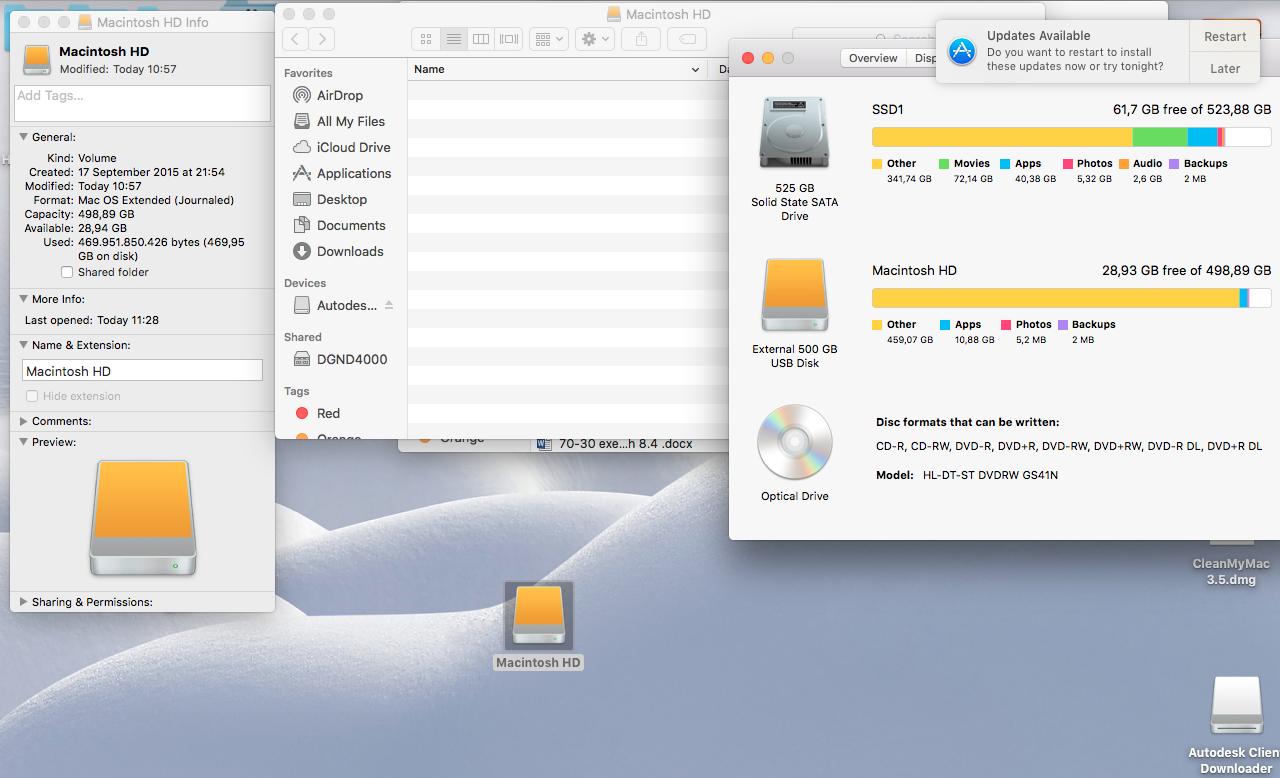Collapse the General section in Info window
This screenshot has height=778, width=1280.
pyautogui.click(x=24, y=137)
